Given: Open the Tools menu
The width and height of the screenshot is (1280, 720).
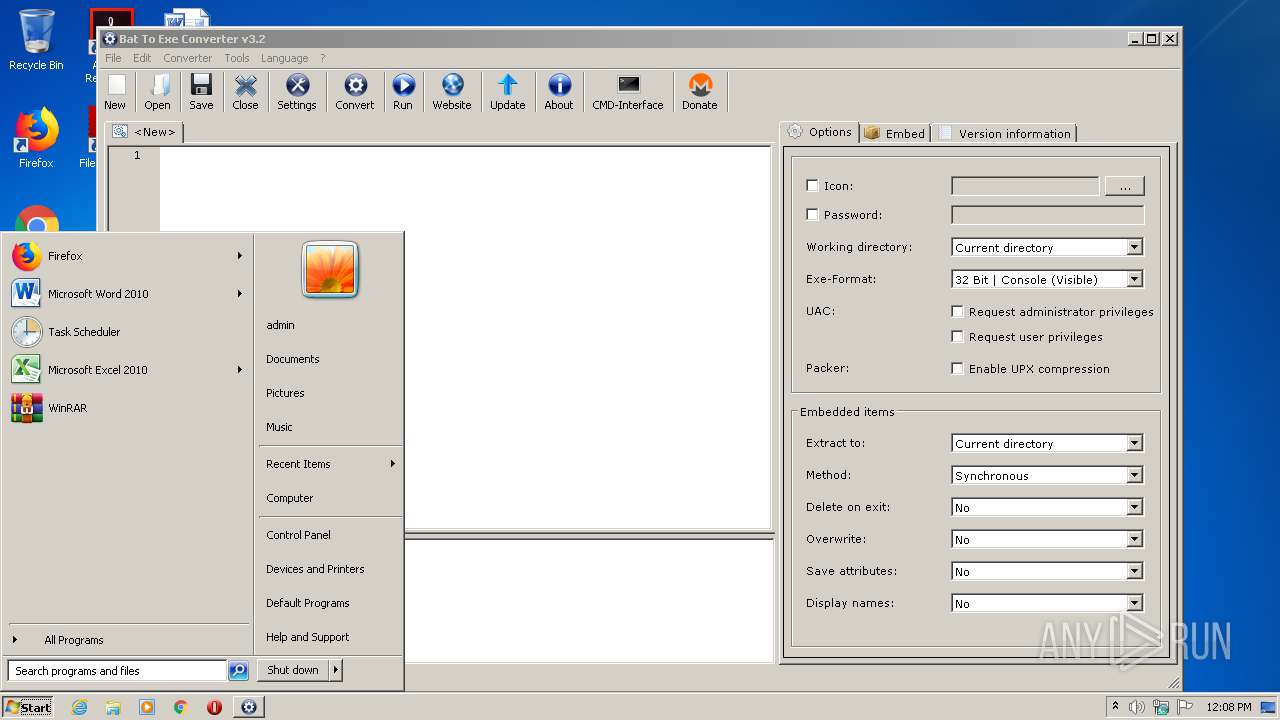Looking at the screenshot, I should (x=237, y=58).
